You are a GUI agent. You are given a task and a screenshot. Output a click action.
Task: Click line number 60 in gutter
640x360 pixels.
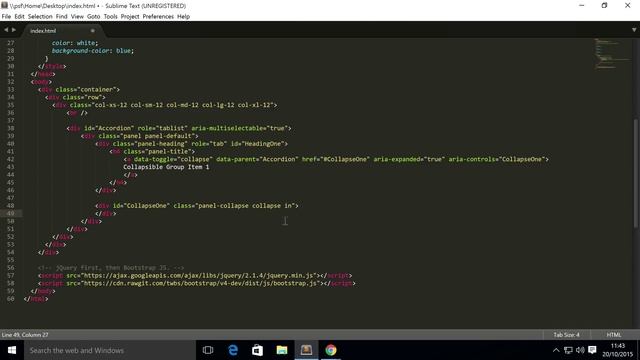10,299
